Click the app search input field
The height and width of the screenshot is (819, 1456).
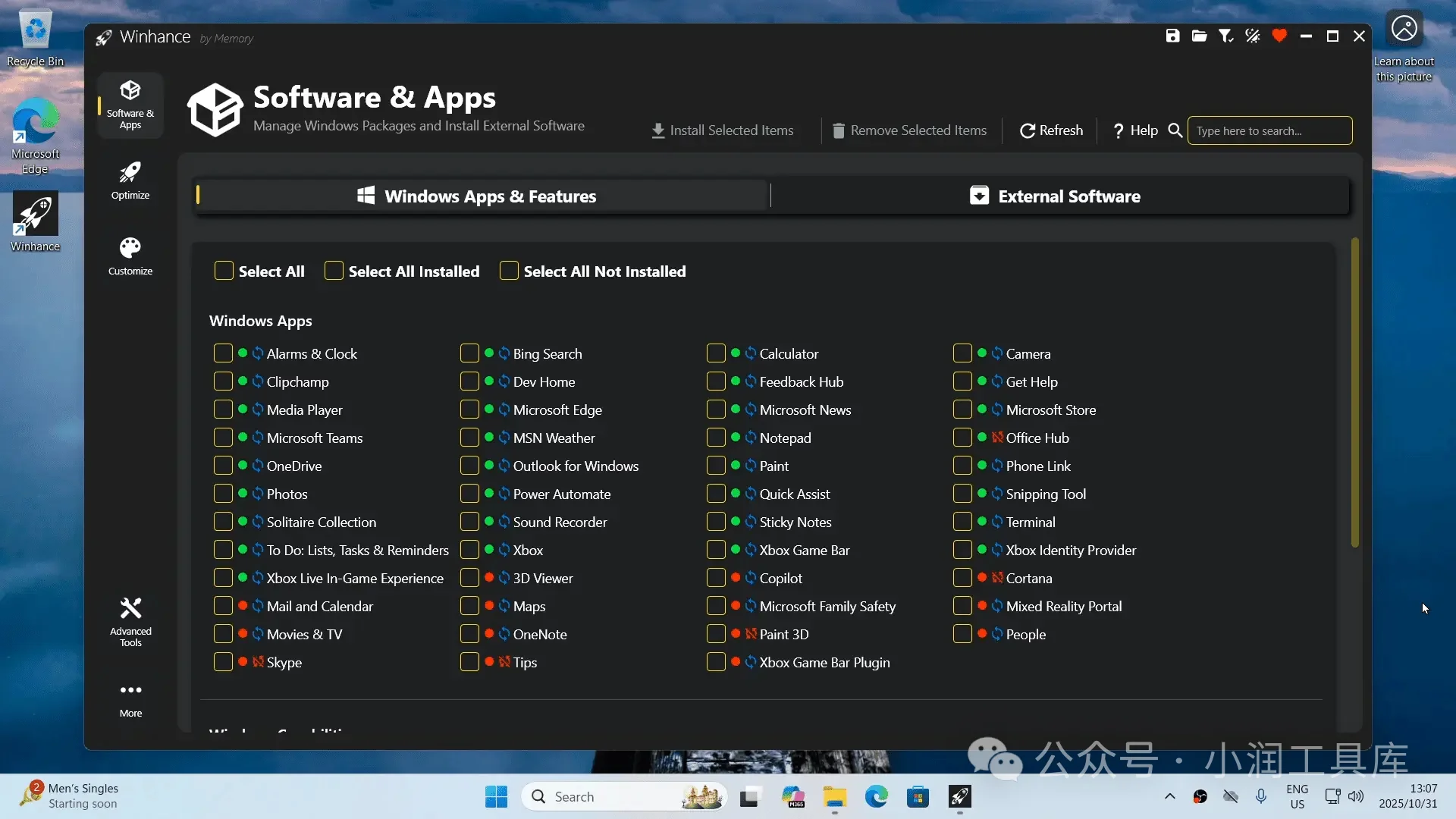tap(1269, 130)
